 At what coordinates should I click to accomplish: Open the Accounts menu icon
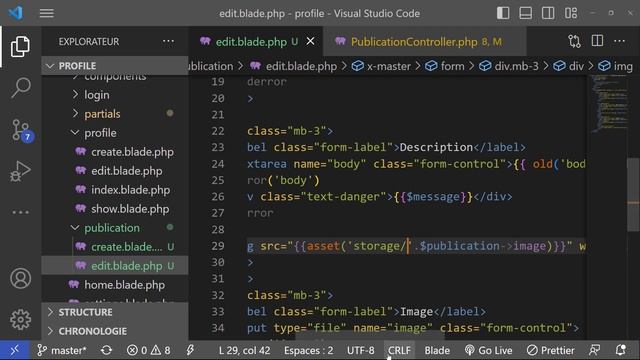(x=20, y=279)
